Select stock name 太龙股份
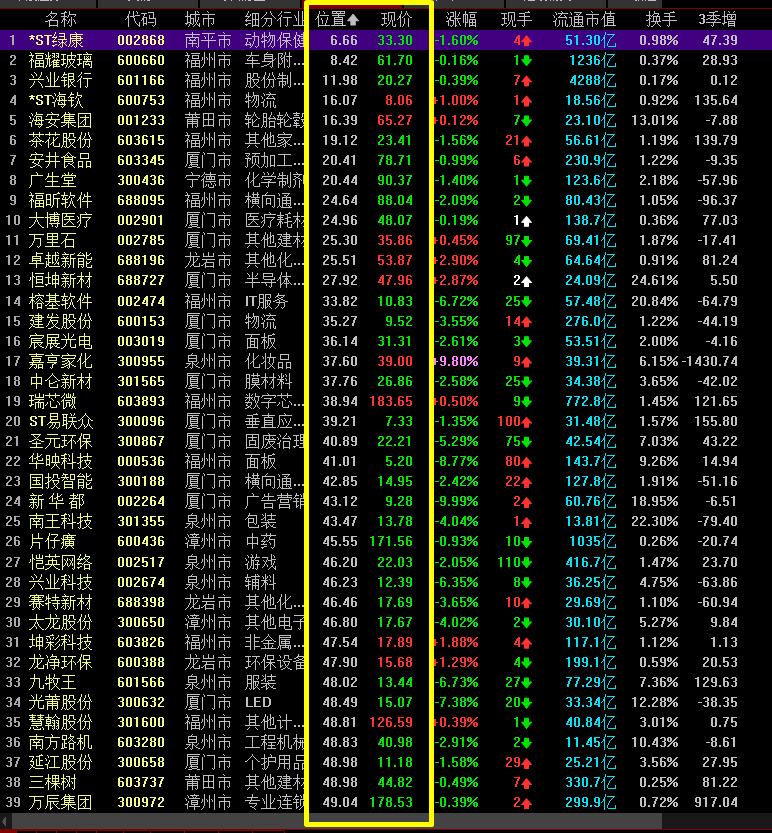 click(x=61, y=623)
